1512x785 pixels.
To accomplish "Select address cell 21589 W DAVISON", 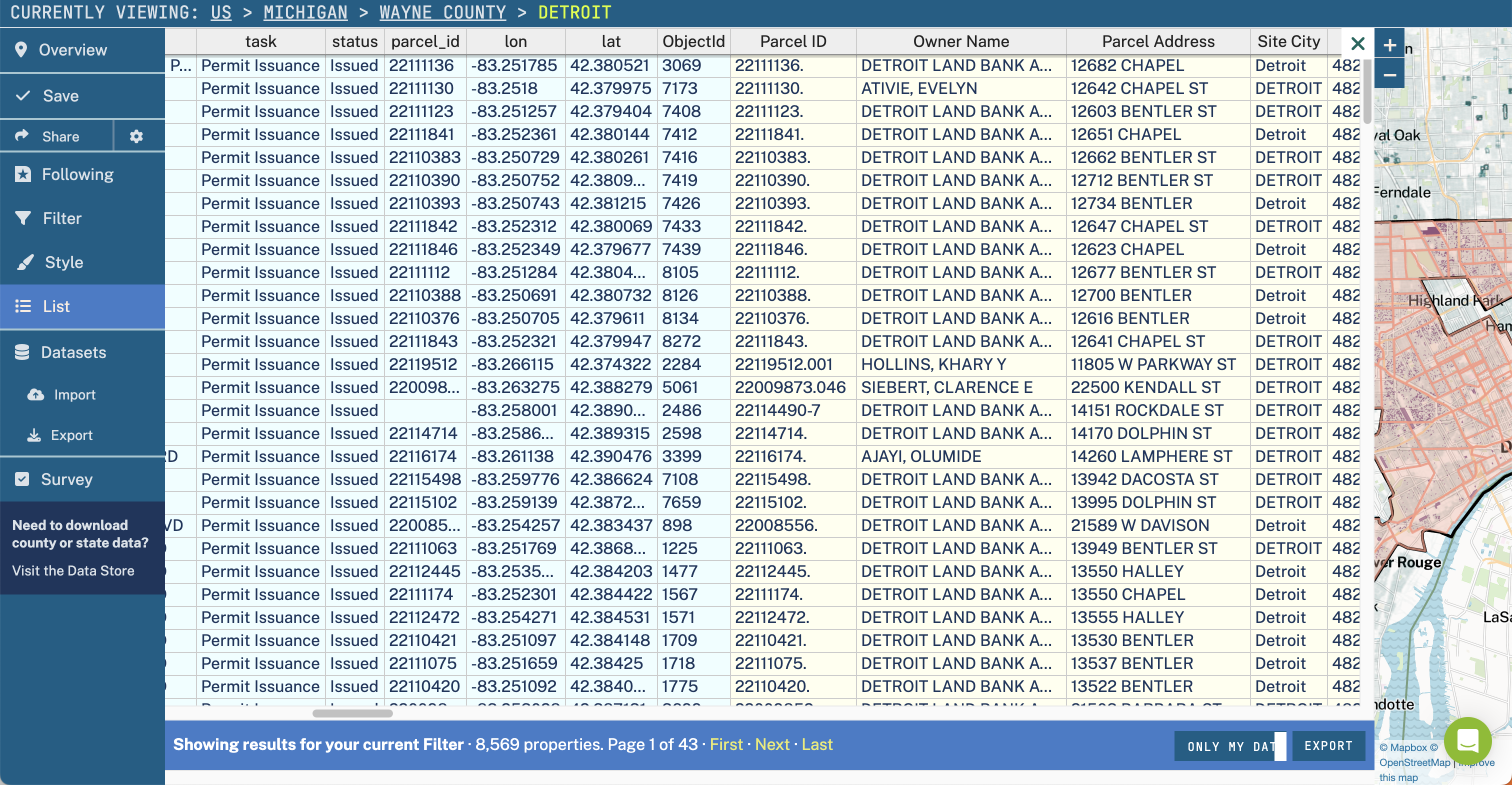I will coord(1158,525).
